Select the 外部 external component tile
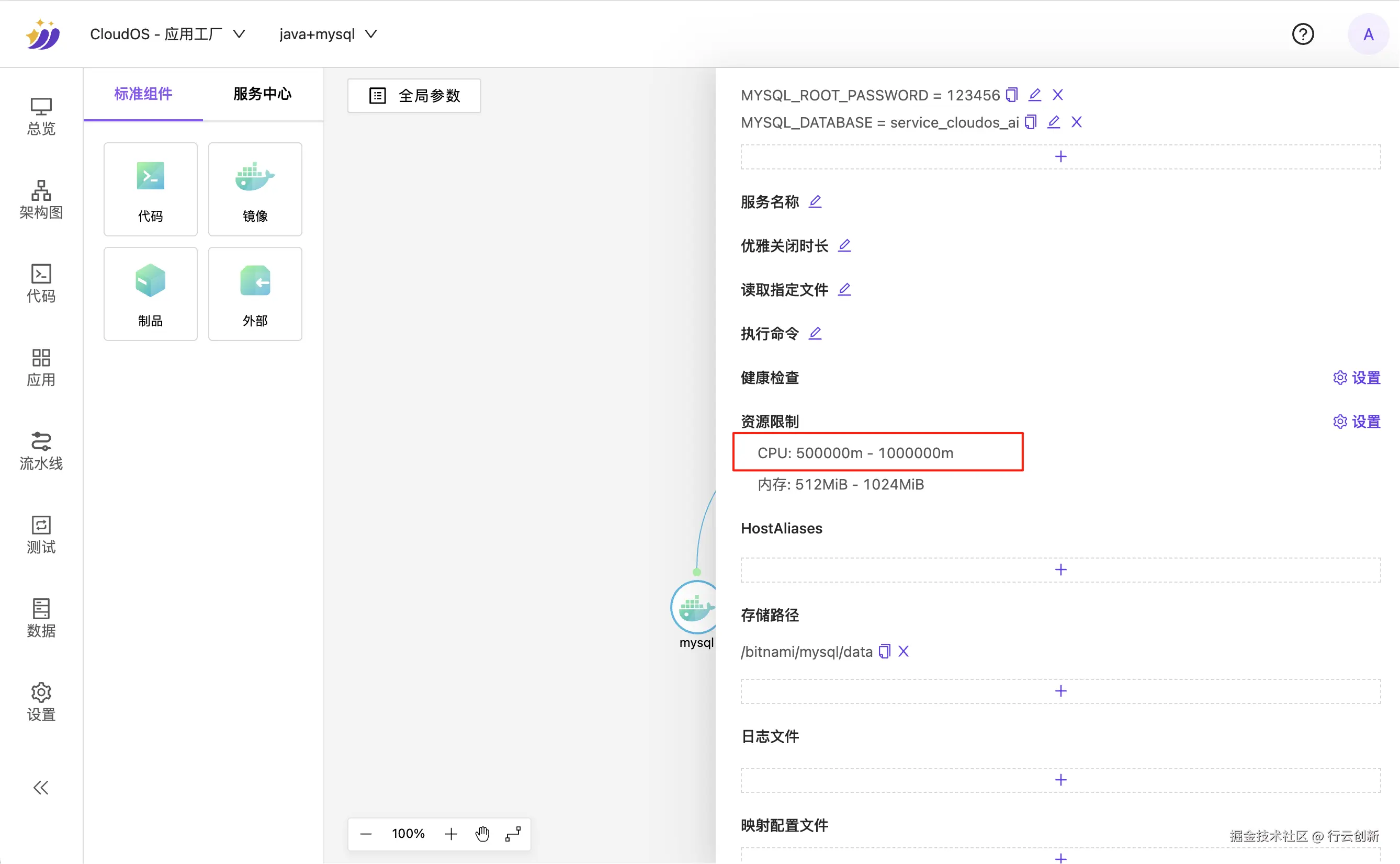 point(255,294)
